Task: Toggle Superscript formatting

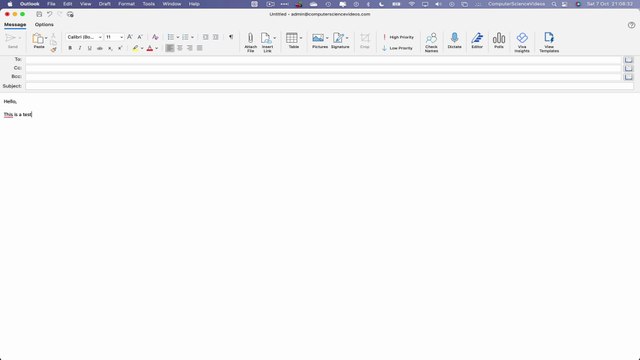Action: pyautogui.click(x=120, y=48)
